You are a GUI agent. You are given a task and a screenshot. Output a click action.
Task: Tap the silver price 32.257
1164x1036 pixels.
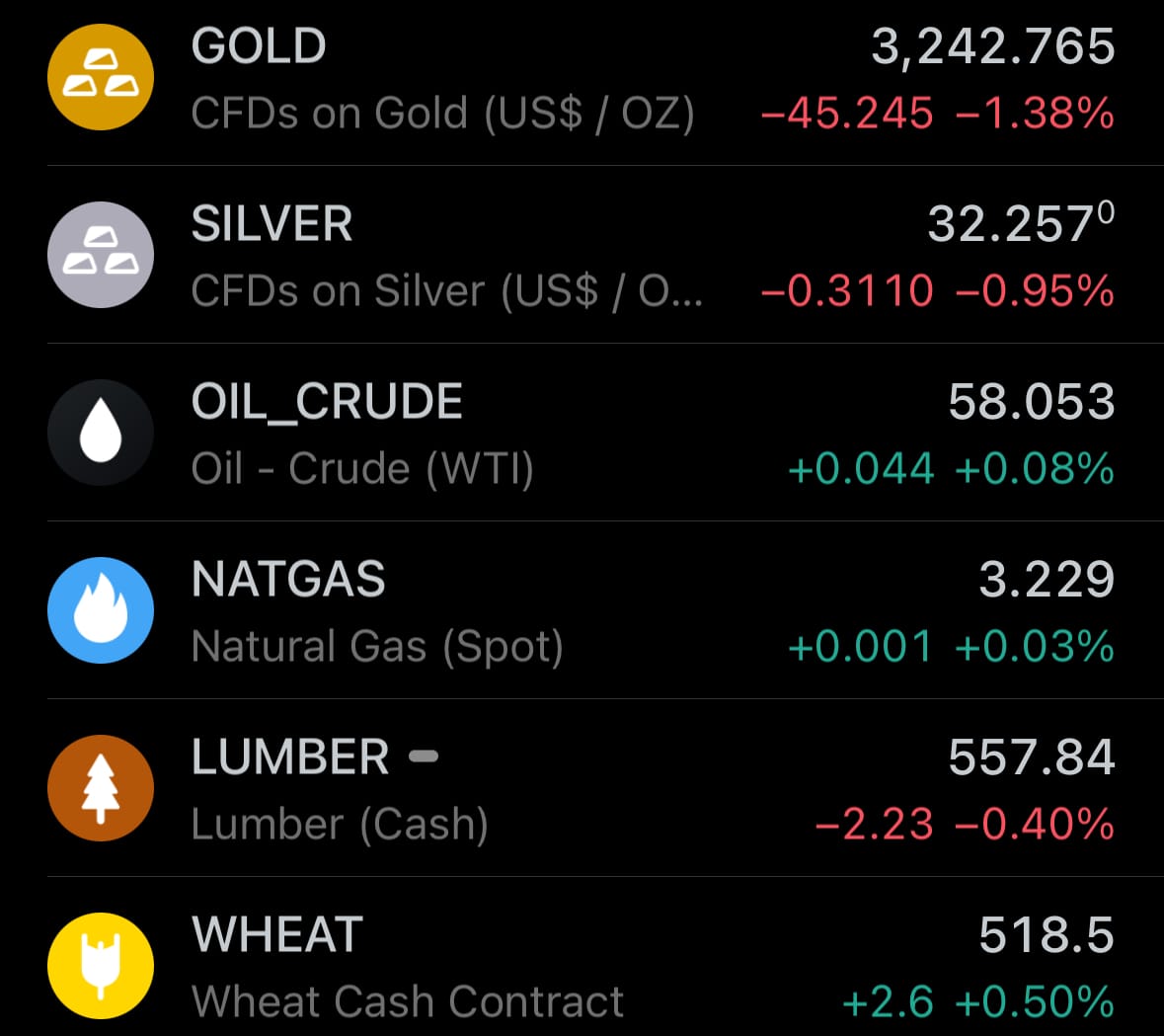(x=1021, y=223)
